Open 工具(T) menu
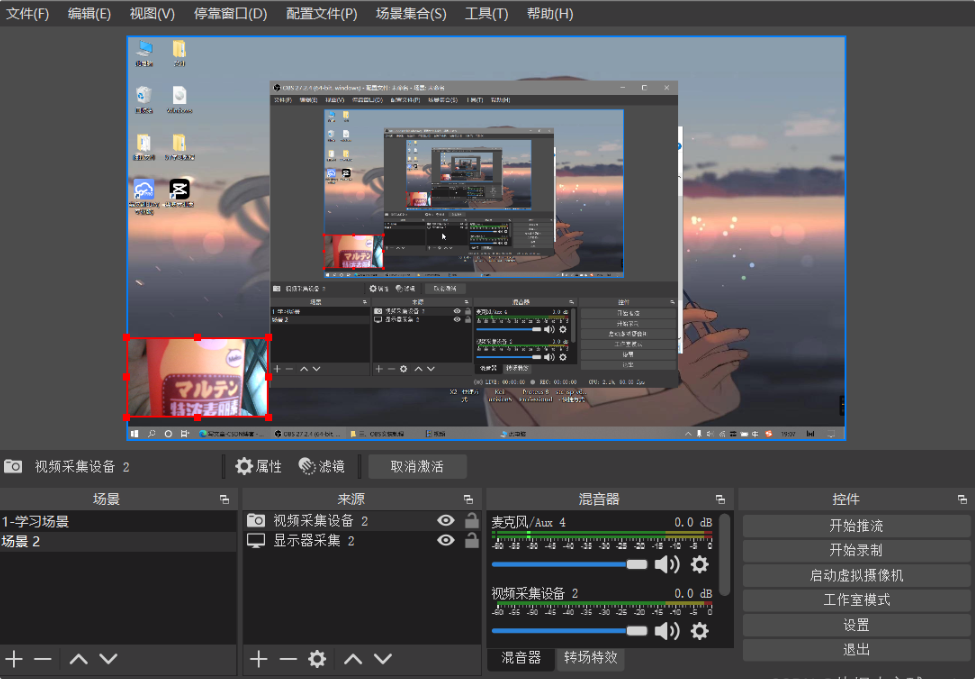 point(486,14)
